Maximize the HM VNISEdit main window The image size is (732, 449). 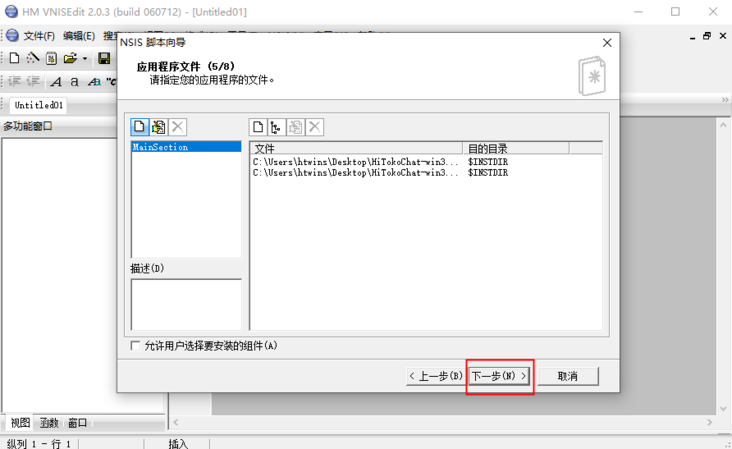(x=676, y=12)
